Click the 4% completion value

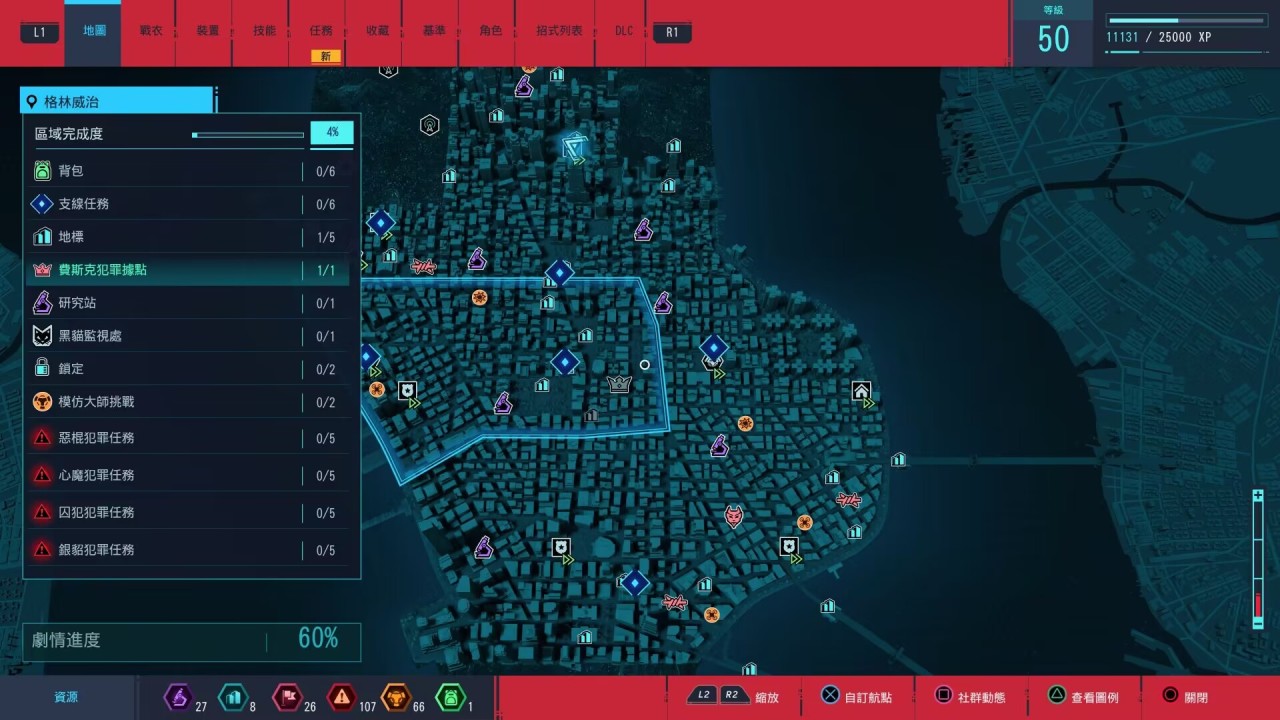(x=332, y=132)
